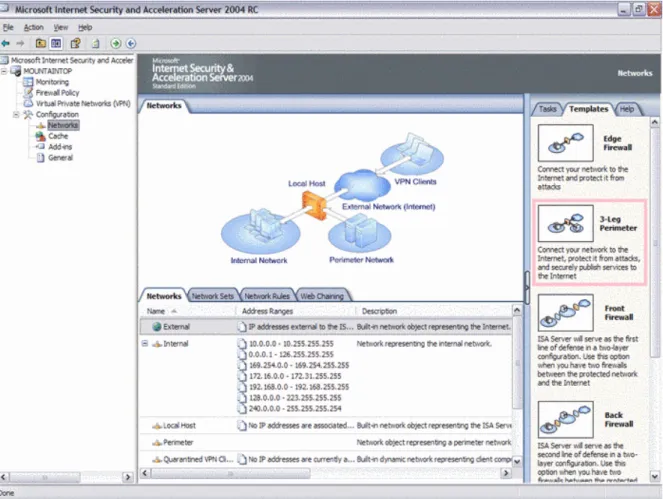Switch to the Tasks tab
This screenshot has width=663, height=499.
(548, 109)
